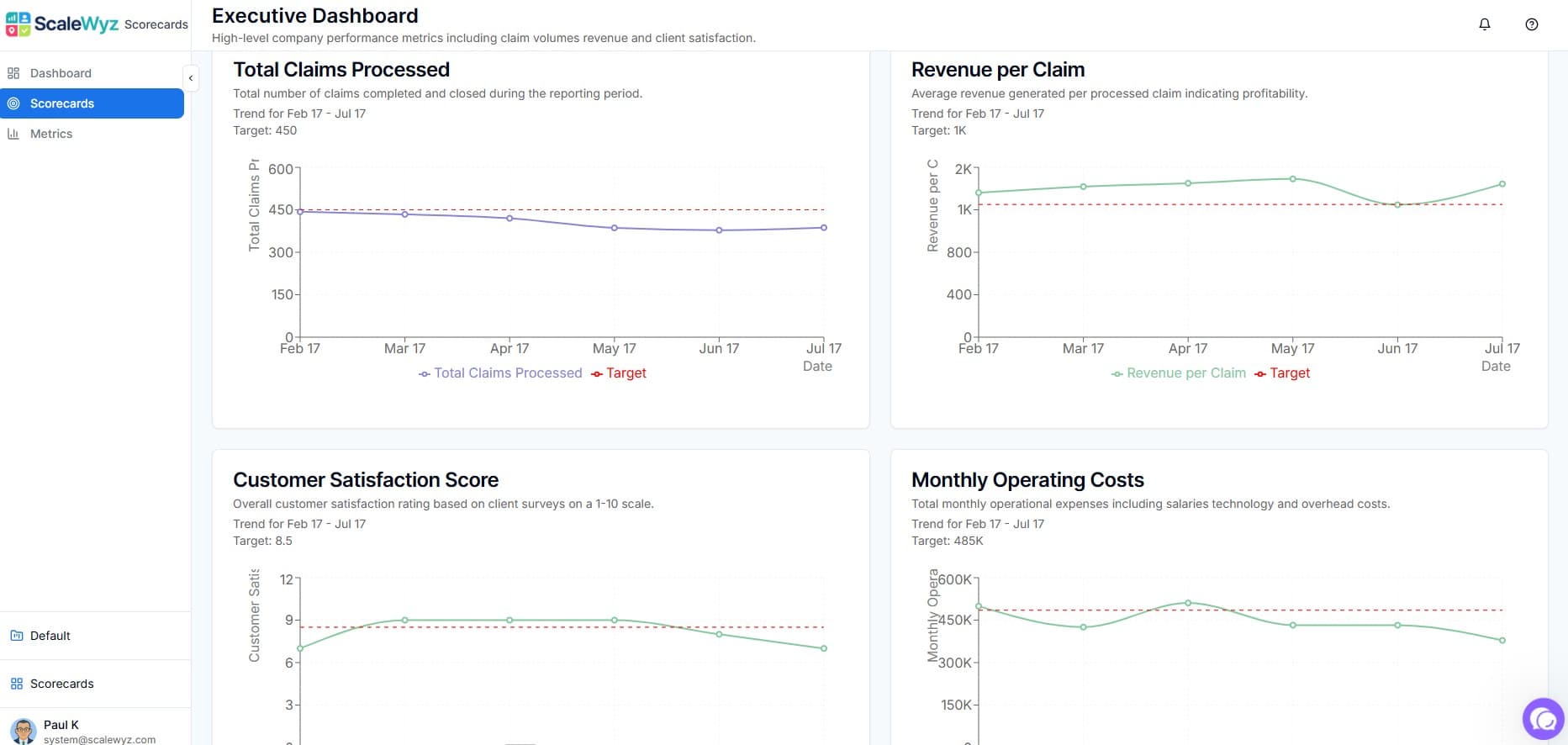This screenshot has width=1568, height=745.
Task: Select Scorecards in the top sidebar navigation
Action: [x=62, y=103]
